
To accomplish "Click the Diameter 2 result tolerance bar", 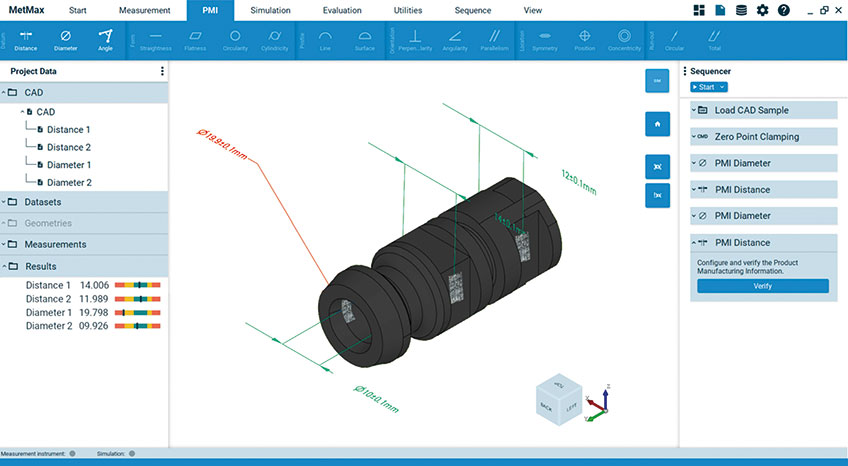I will tap(138, 325).
